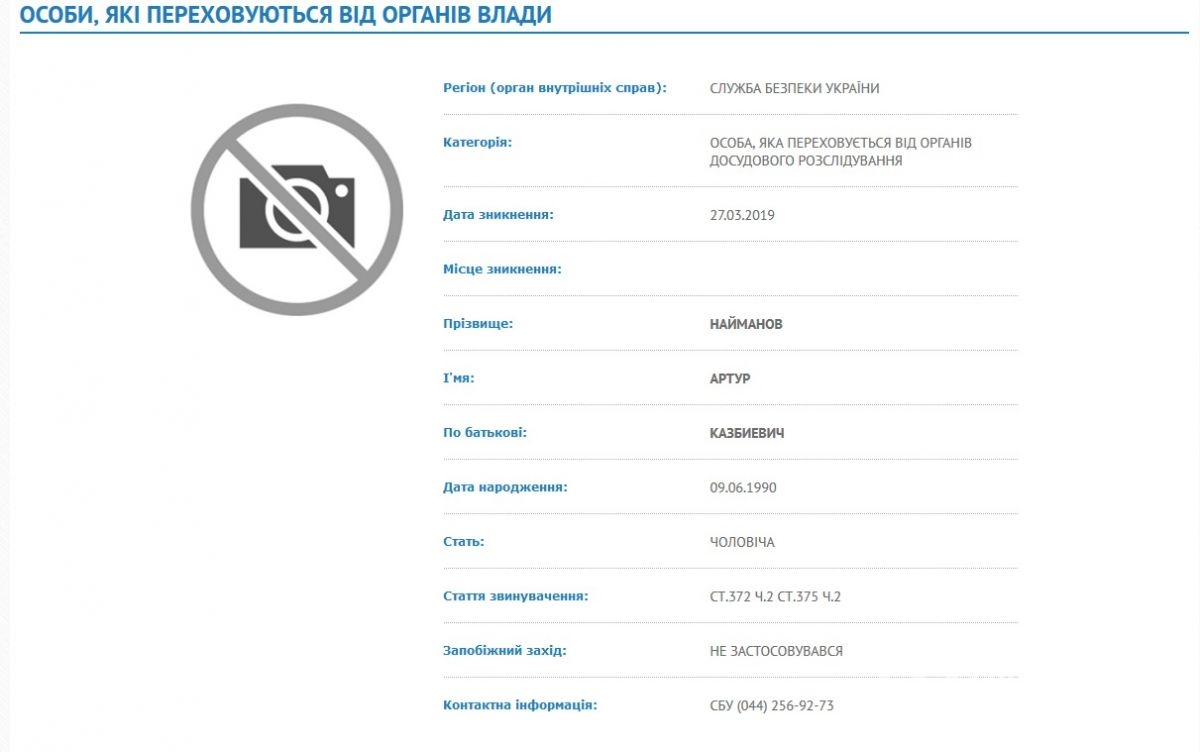Click the 'Місце зникнення' label
This screenshot has width=1200, height=752.
pos(502,269)
